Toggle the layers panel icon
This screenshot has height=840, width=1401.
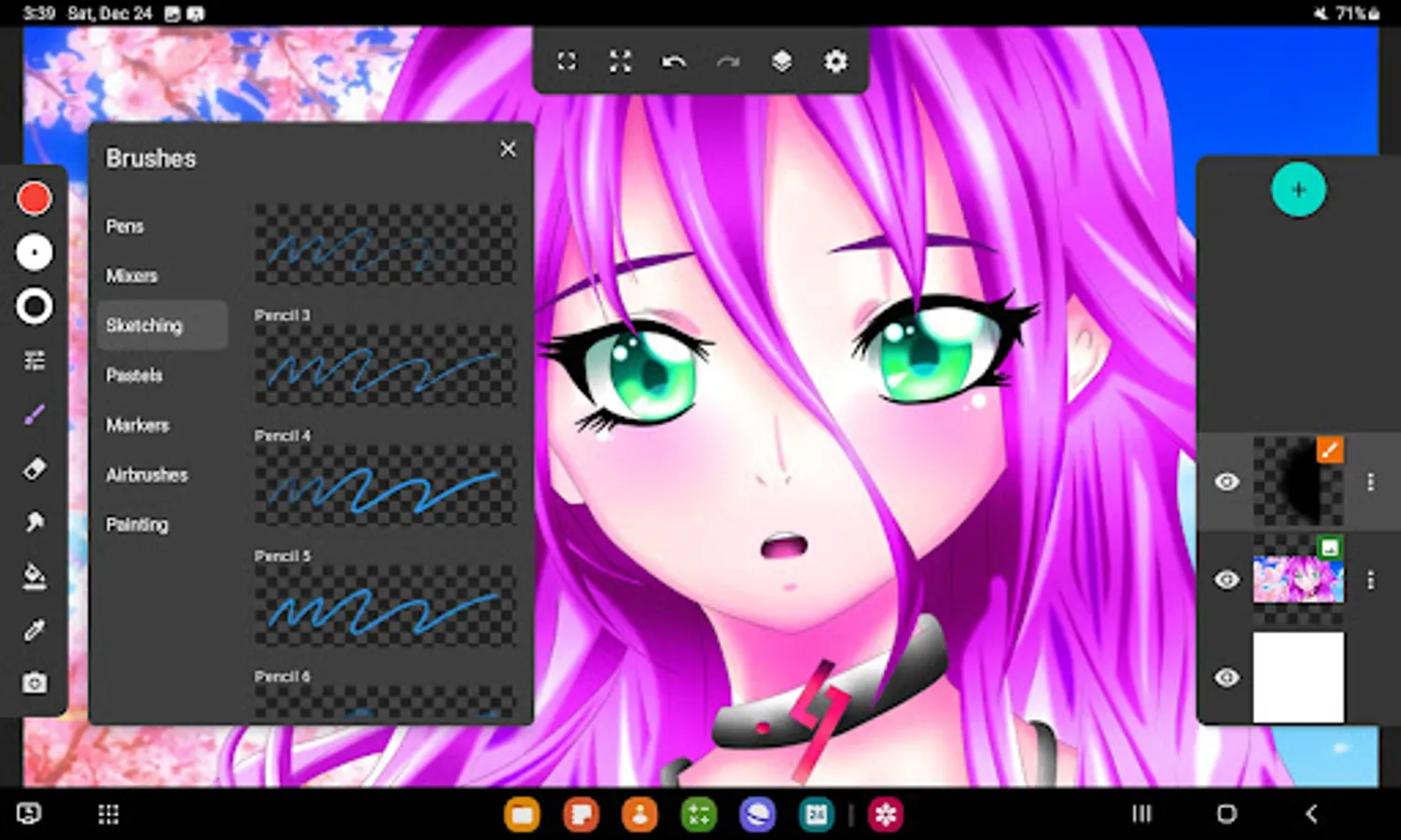[782, 62]
